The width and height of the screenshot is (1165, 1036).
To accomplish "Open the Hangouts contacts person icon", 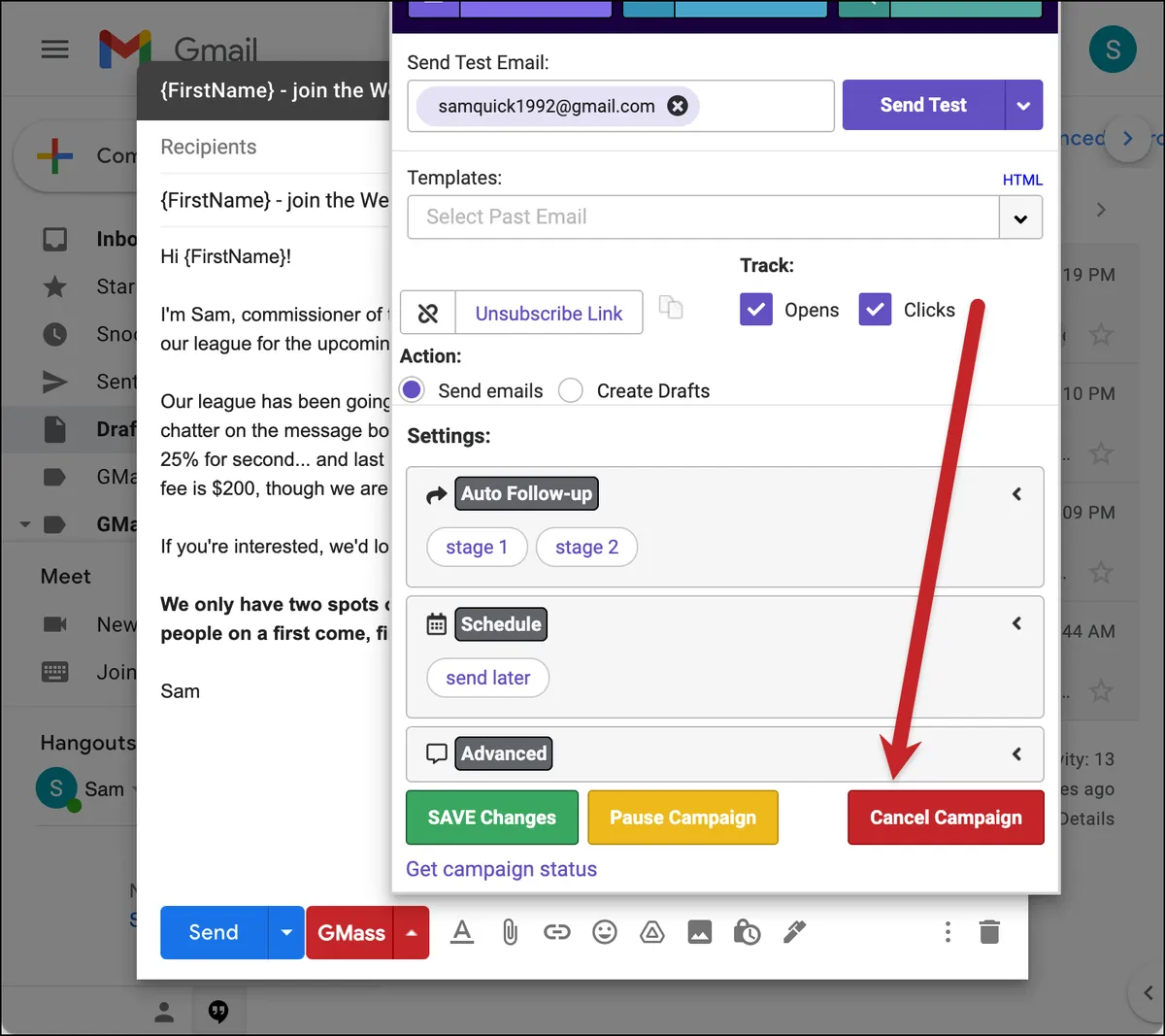I will point(164,1013).
